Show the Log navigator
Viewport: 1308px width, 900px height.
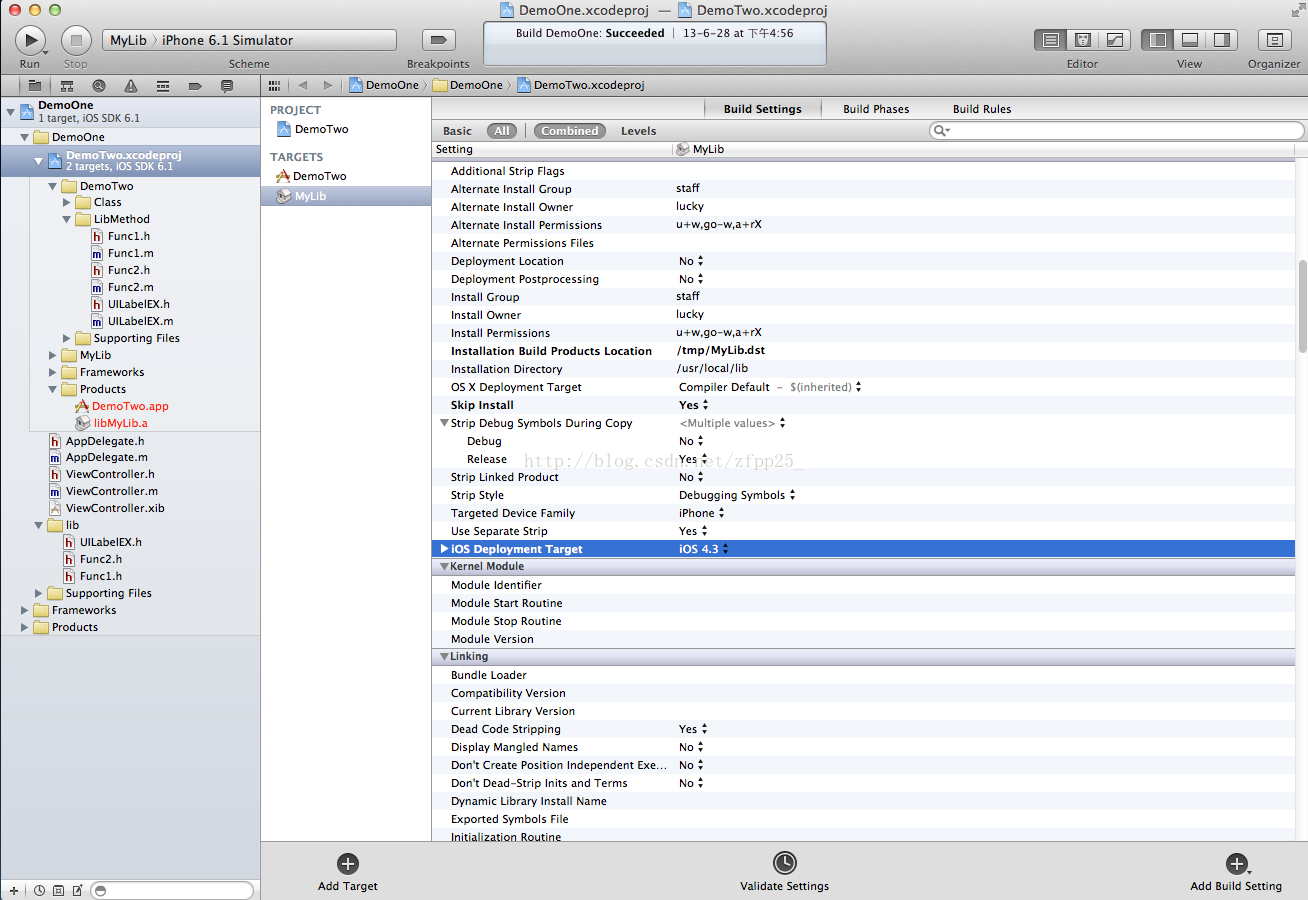227,85
